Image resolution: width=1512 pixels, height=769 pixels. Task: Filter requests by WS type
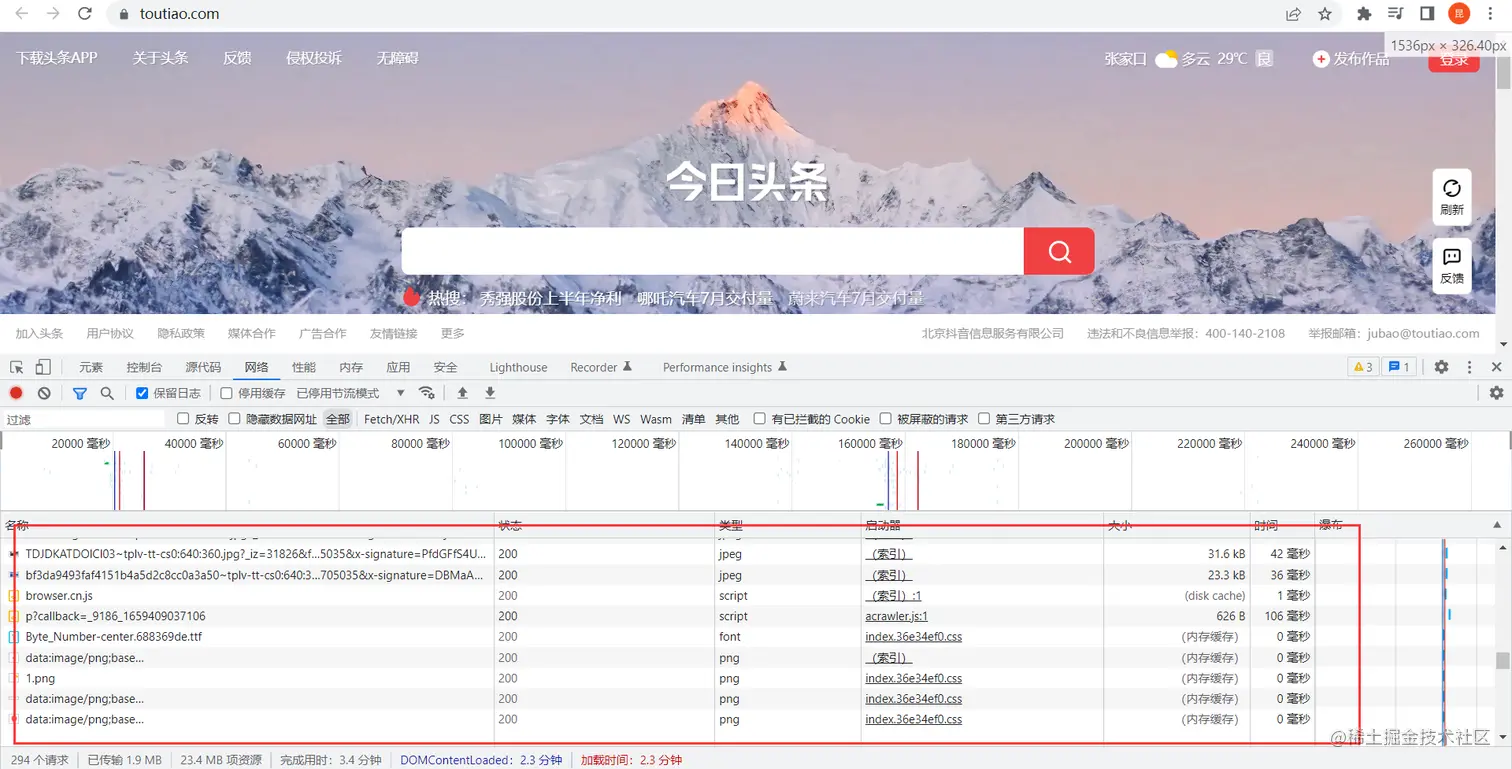pyautogui.click(x=622, y=419)
